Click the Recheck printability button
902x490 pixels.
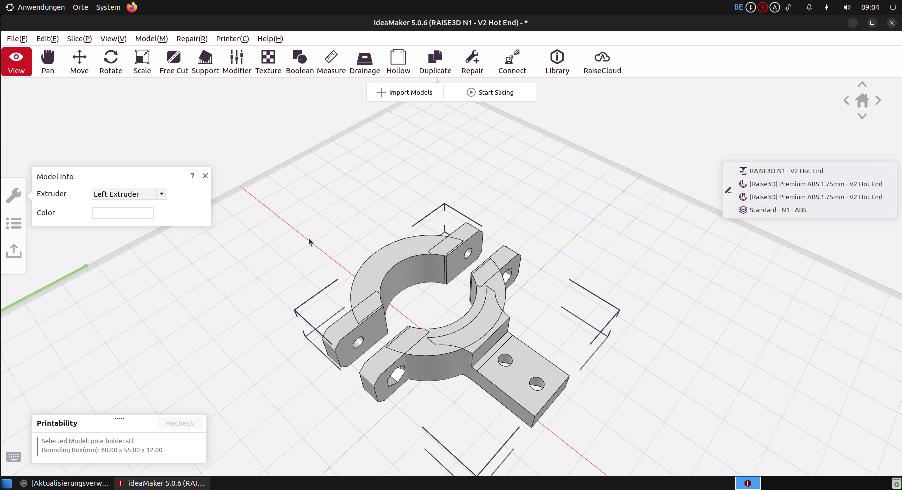tap(179, 423)
